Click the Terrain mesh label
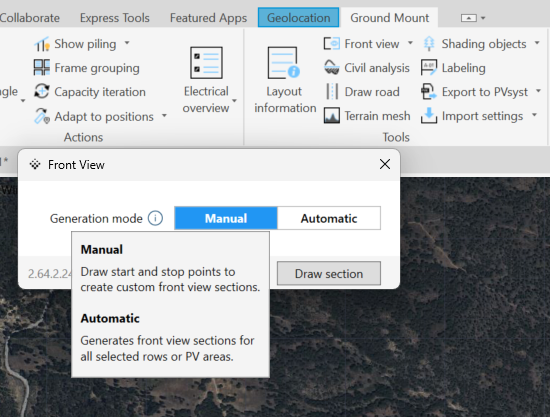 [377, 116]
